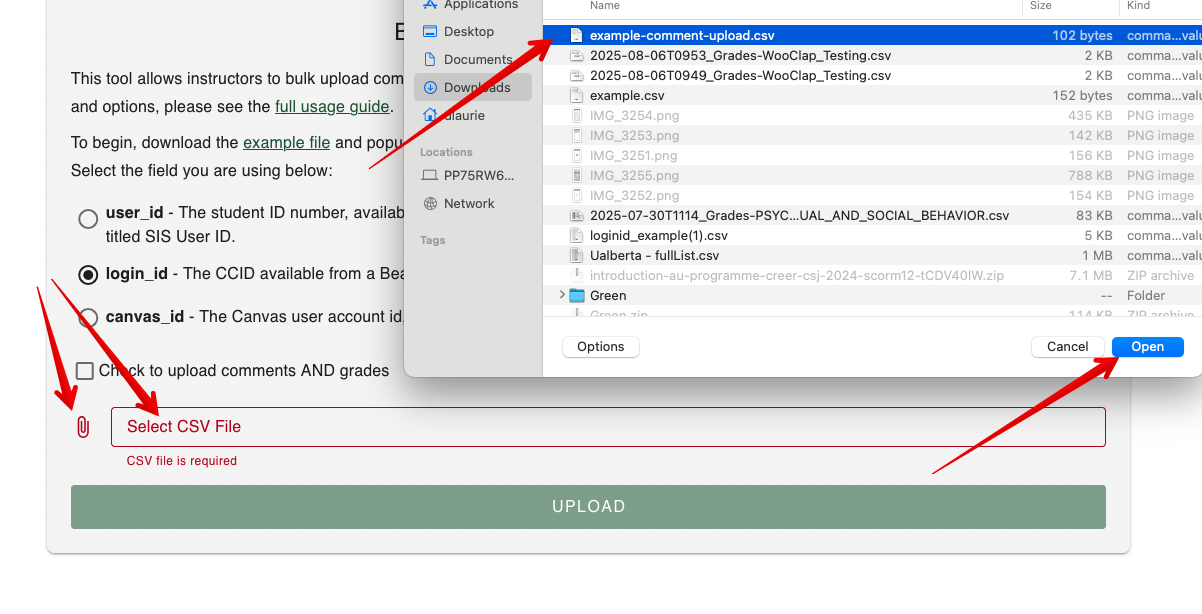
Task: Sort files by the Size column header
Action: 1040,6
